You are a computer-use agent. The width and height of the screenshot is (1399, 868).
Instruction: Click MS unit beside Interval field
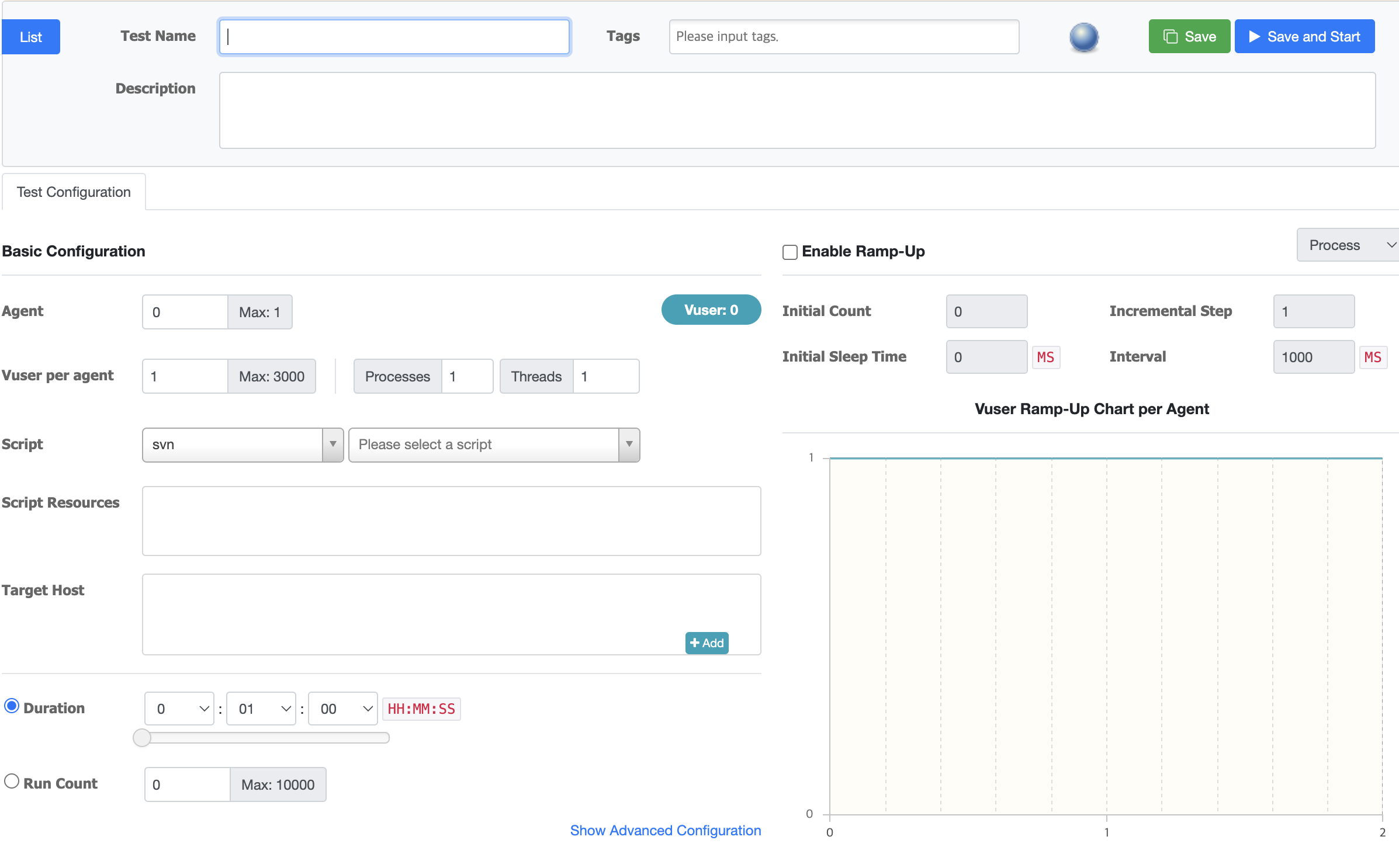tap(1372, 357)
